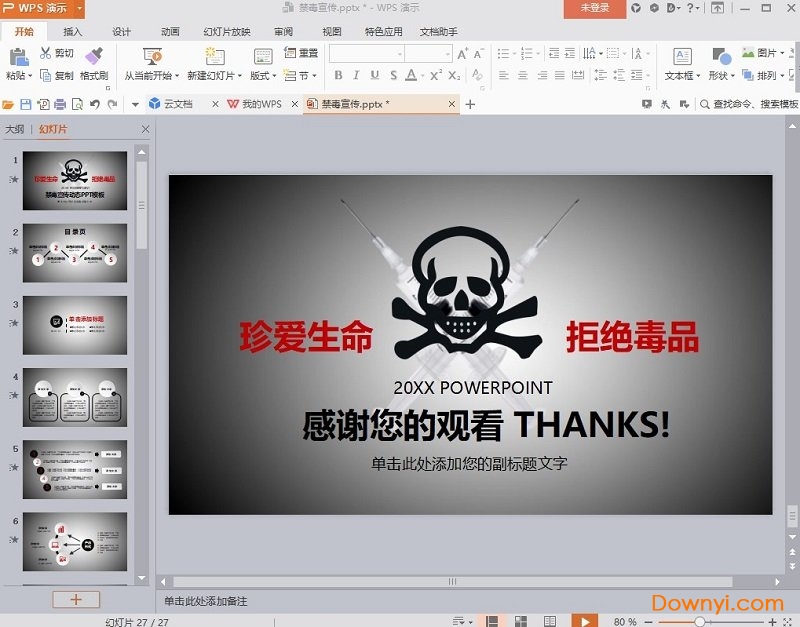Viewport: 800px width, 627px height.
Task: Click the Text Box (文本框) icon
Action: point(681,57)
